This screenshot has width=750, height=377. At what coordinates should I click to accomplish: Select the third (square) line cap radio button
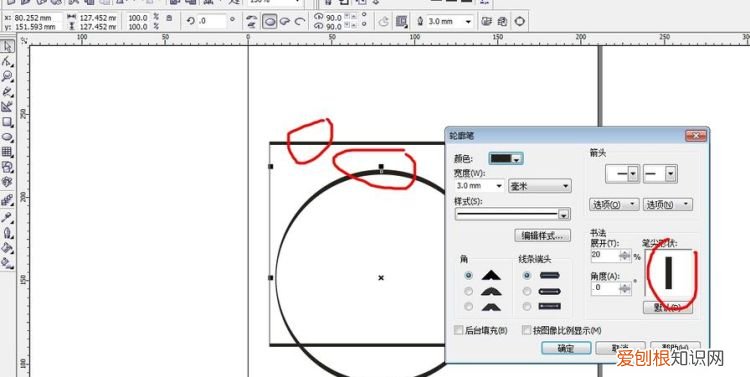527,307
